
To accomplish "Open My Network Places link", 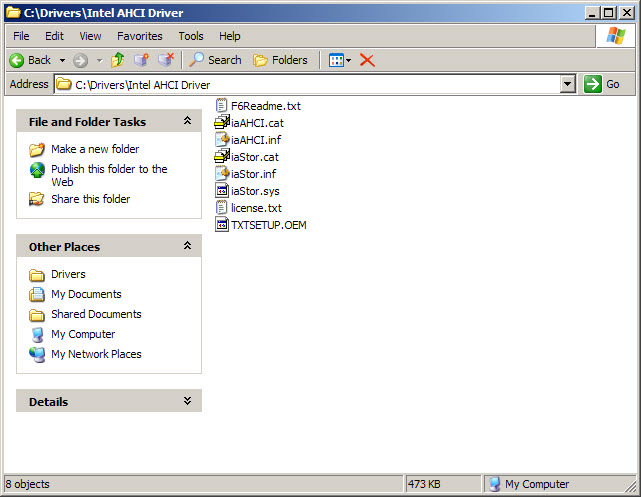I will pyautogui.click(x=96, y=354).
